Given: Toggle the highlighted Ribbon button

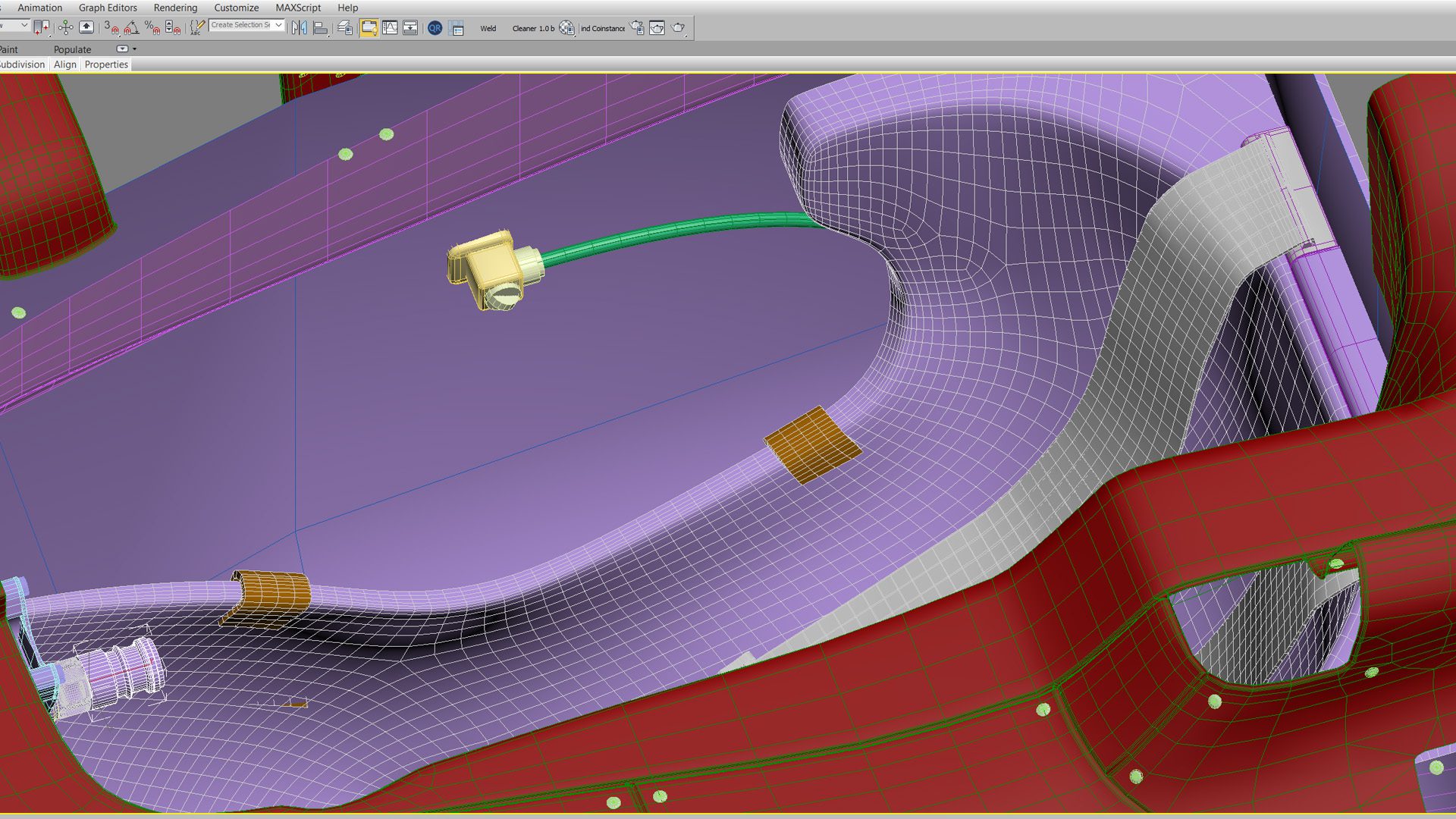Looking at the screenshot, I should click(x=369, y=27).
